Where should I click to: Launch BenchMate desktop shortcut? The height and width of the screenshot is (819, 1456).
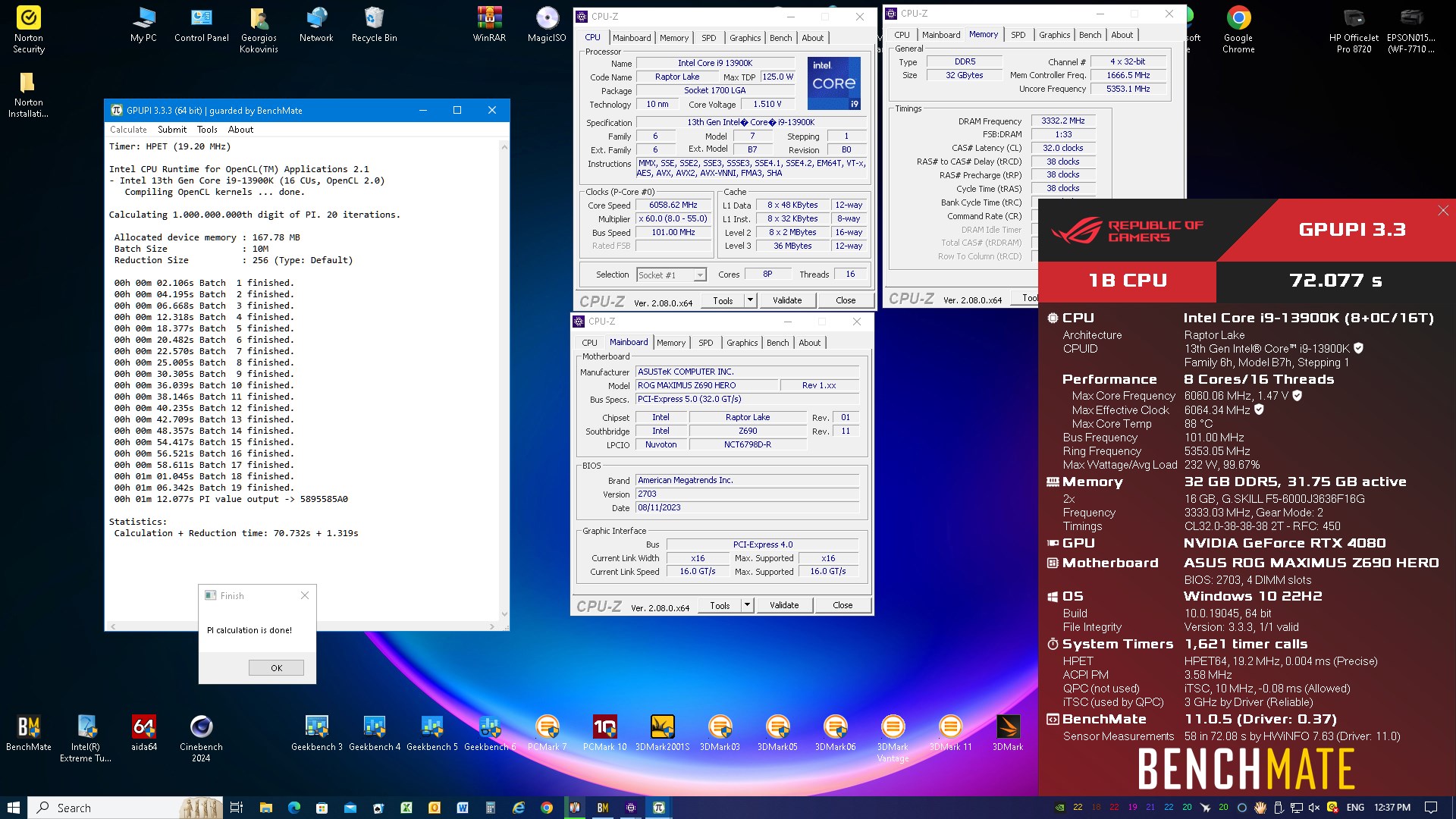(x=29, y=733)
